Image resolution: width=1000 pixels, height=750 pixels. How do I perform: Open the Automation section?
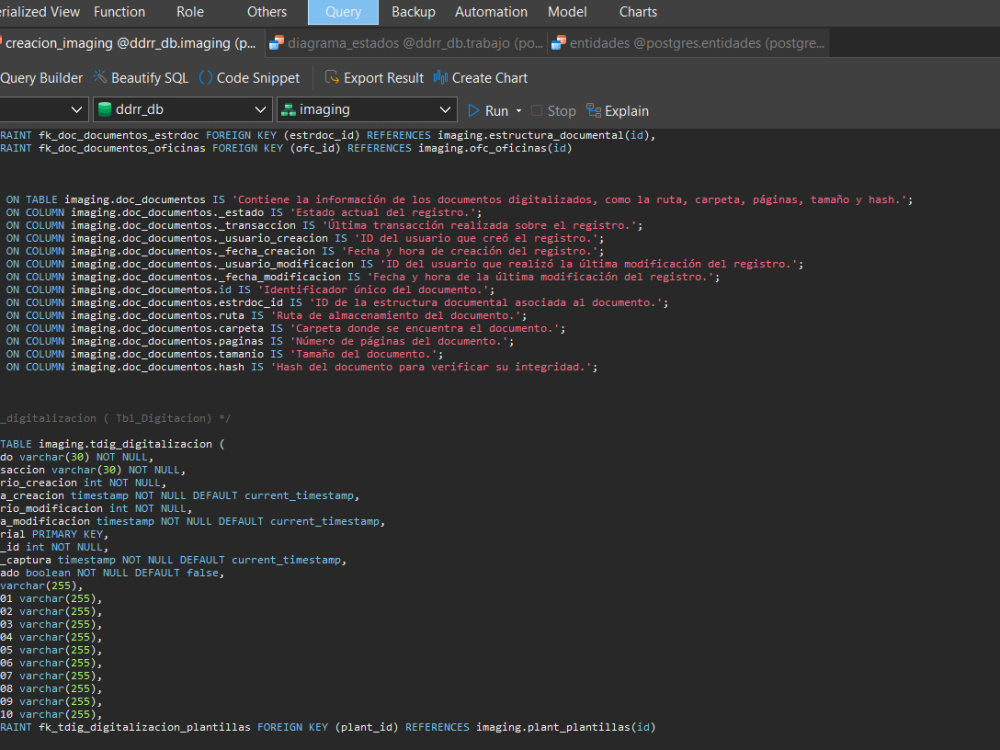point(491,12)
